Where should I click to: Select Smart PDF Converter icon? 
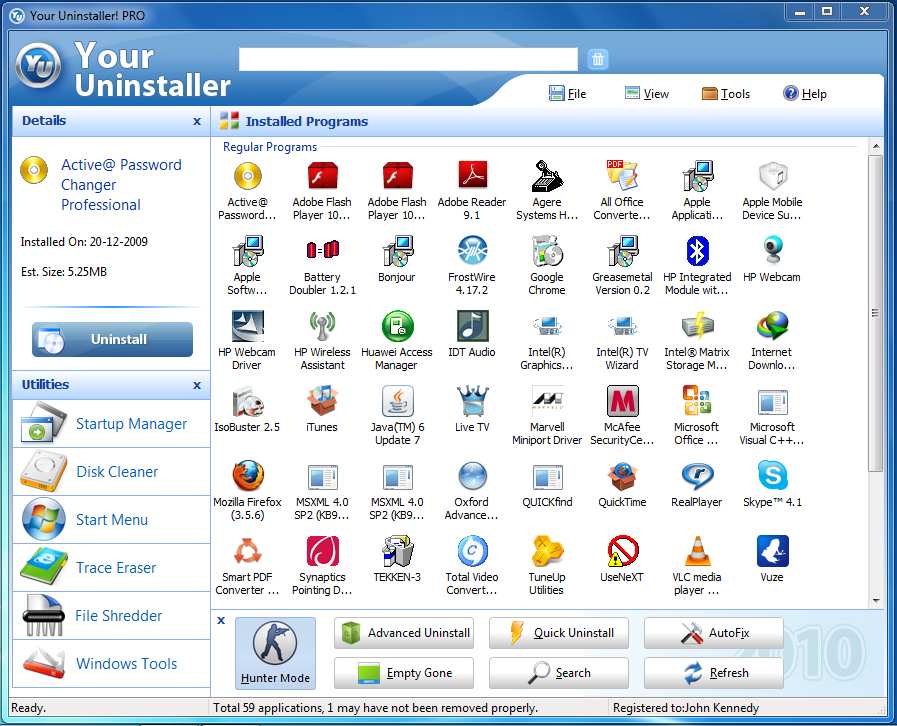(x=248, y=551)
